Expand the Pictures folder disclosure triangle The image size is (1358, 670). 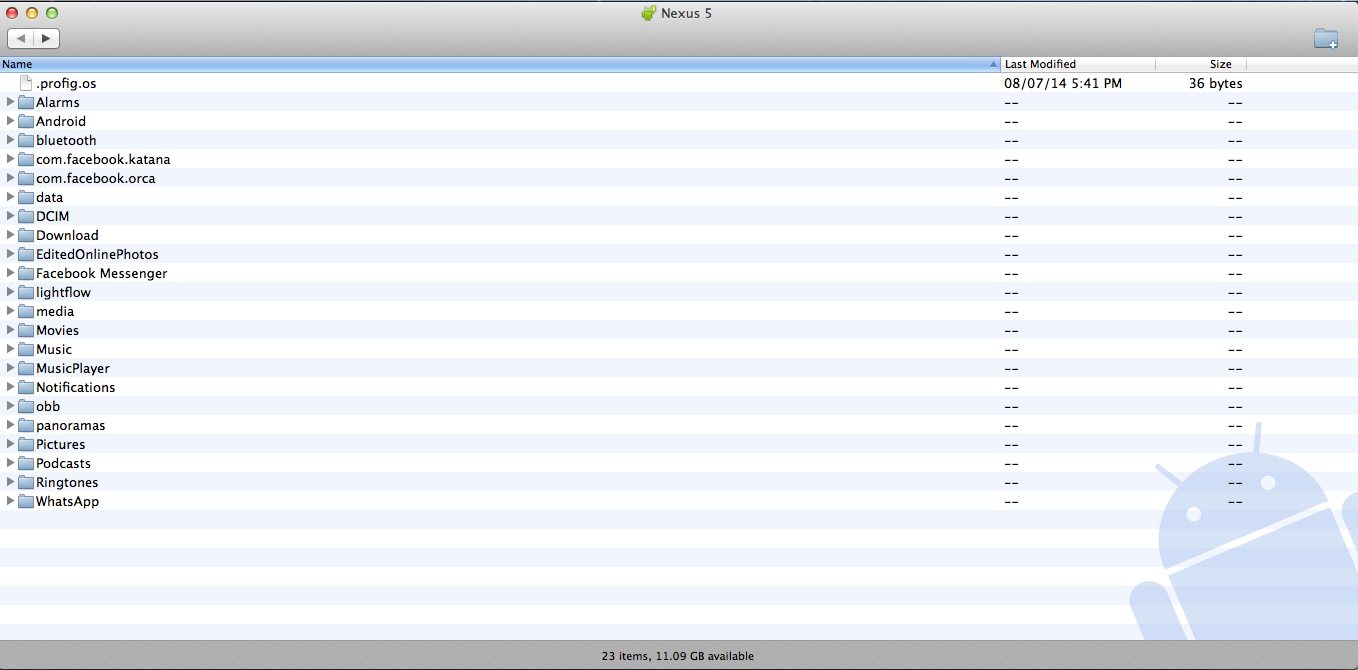tap(10, 444)
